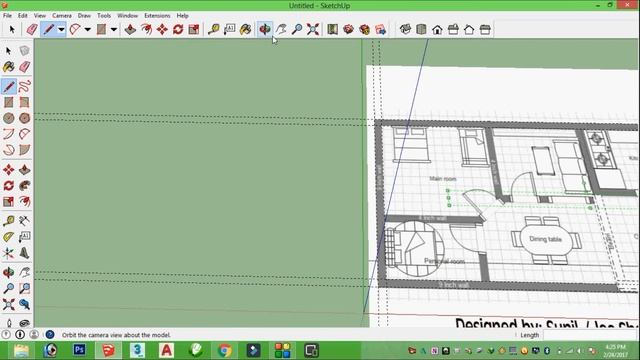Select the Rectangle shape tool in top toolbar
The width and height of the screenshot is (640, 360).
[x=101, y=29]
